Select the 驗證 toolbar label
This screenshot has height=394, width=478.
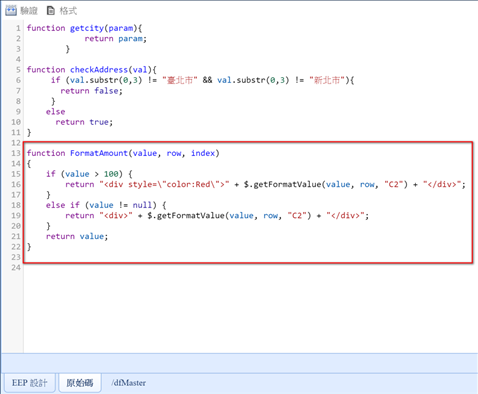pyautogui.click(x=29, y=11)
